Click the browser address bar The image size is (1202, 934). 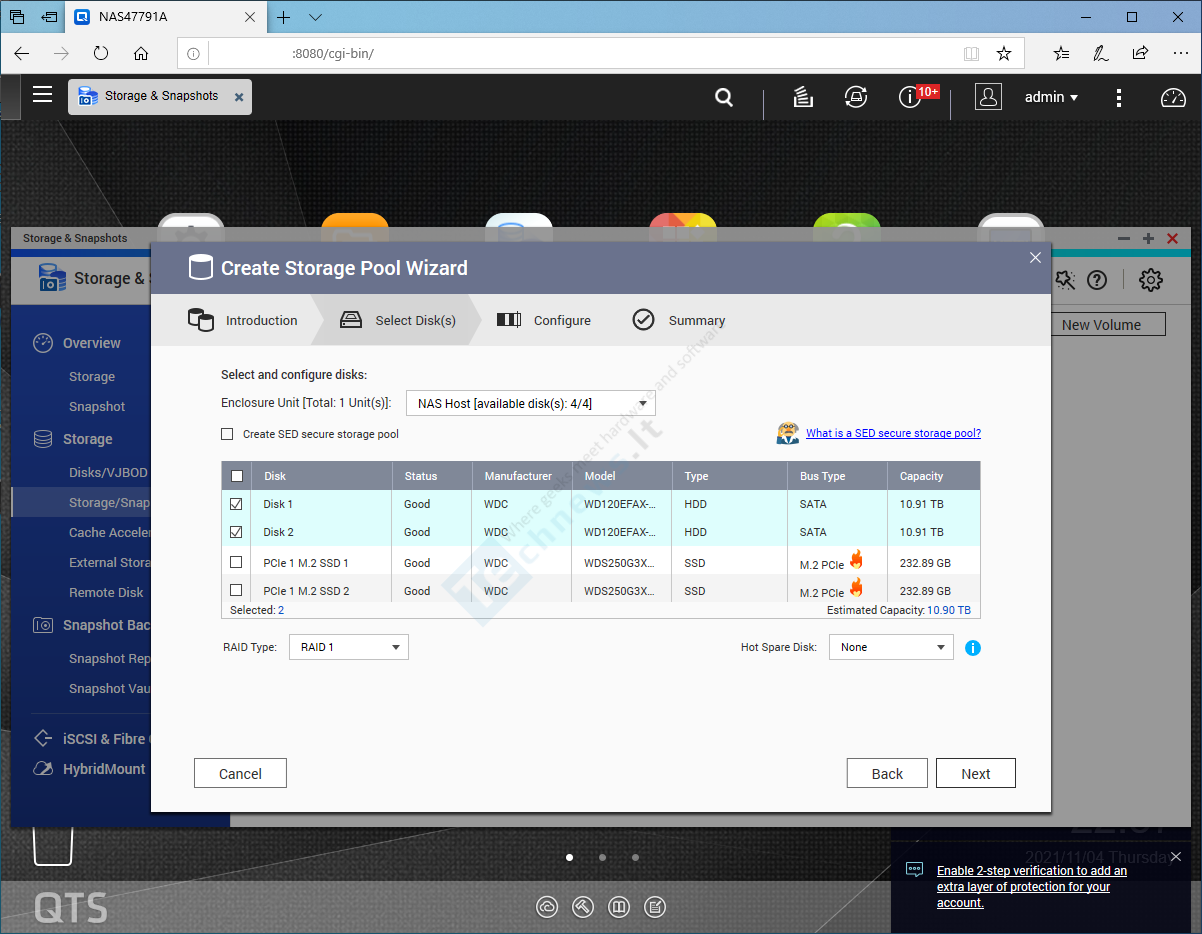tap(600, 53)
